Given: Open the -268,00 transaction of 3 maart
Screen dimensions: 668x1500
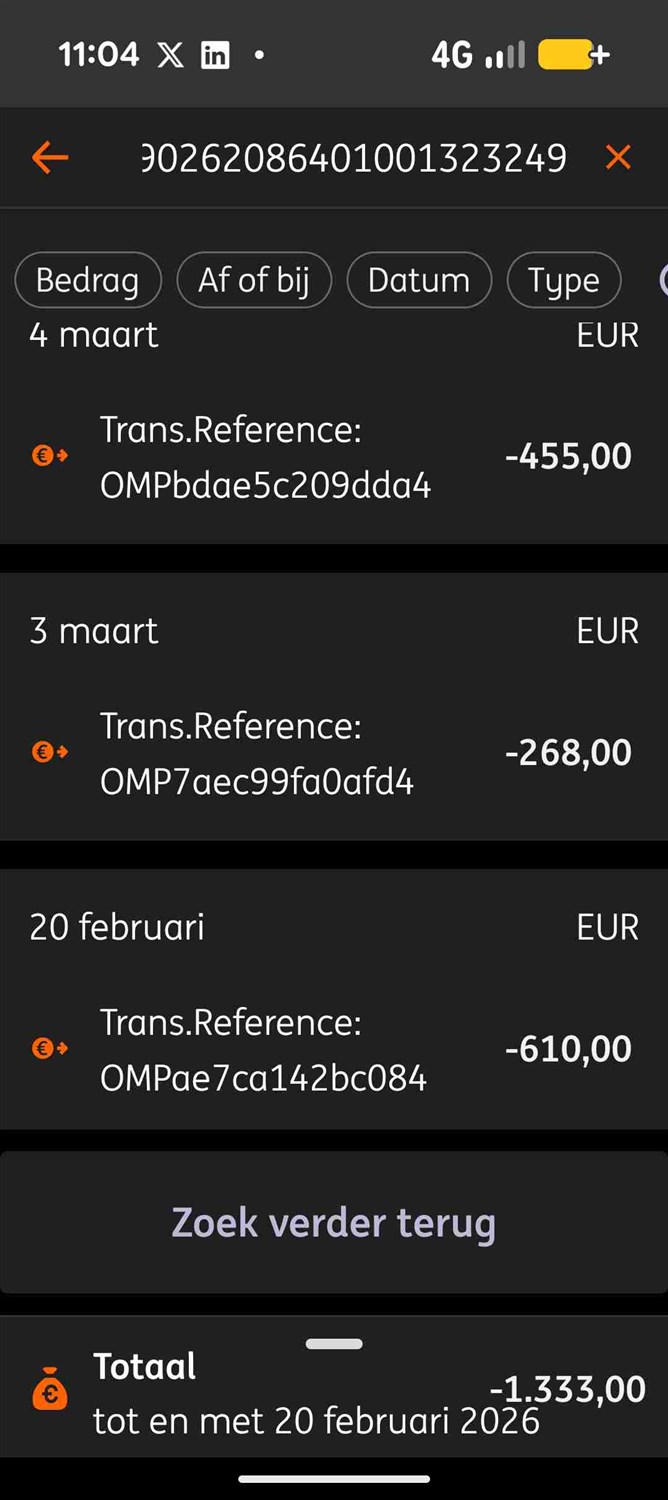Looking at the screenshot, I should point(334,752).
